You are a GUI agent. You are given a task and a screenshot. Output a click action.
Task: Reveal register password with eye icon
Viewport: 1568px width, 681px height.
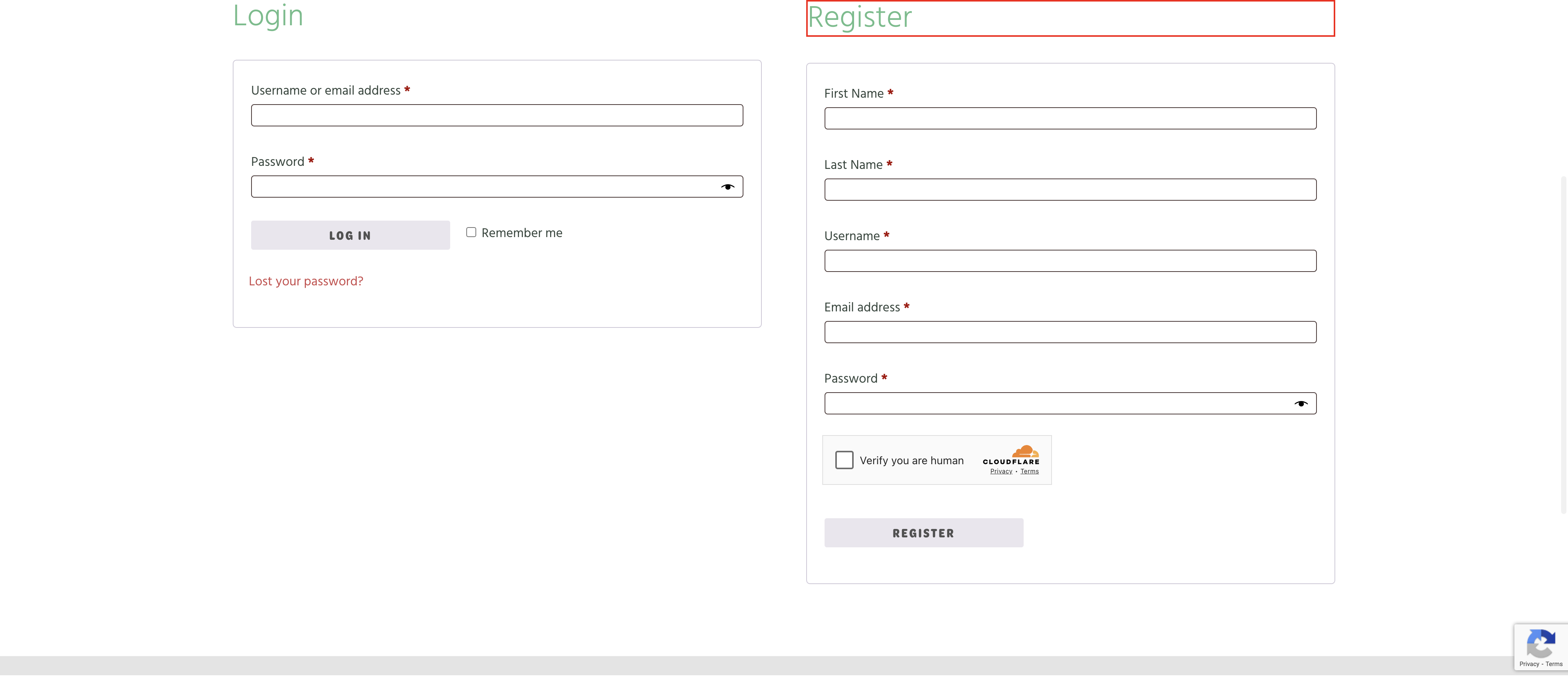click(x=1301, y=404)
